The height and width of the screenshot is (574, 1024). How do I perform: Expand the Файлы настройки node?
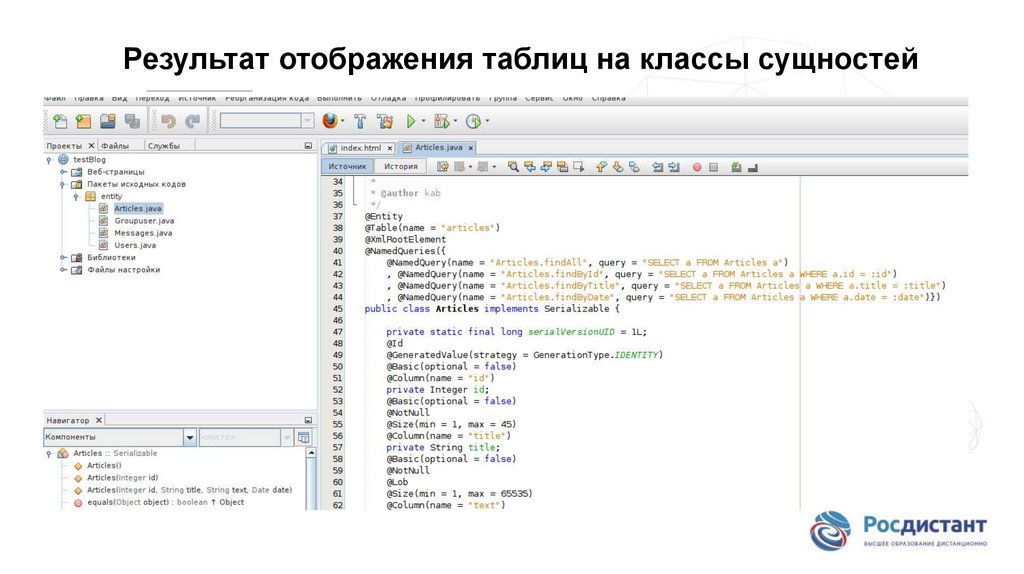[x=63, y=270]
